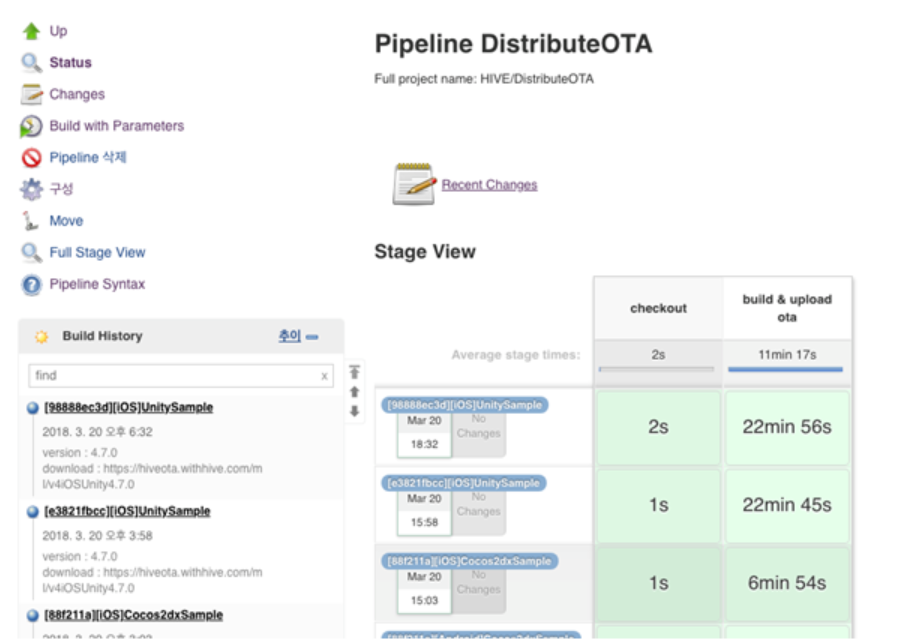Click the Recent Changes notepad icon
The image size is (898, 642).
click(413, 185)
